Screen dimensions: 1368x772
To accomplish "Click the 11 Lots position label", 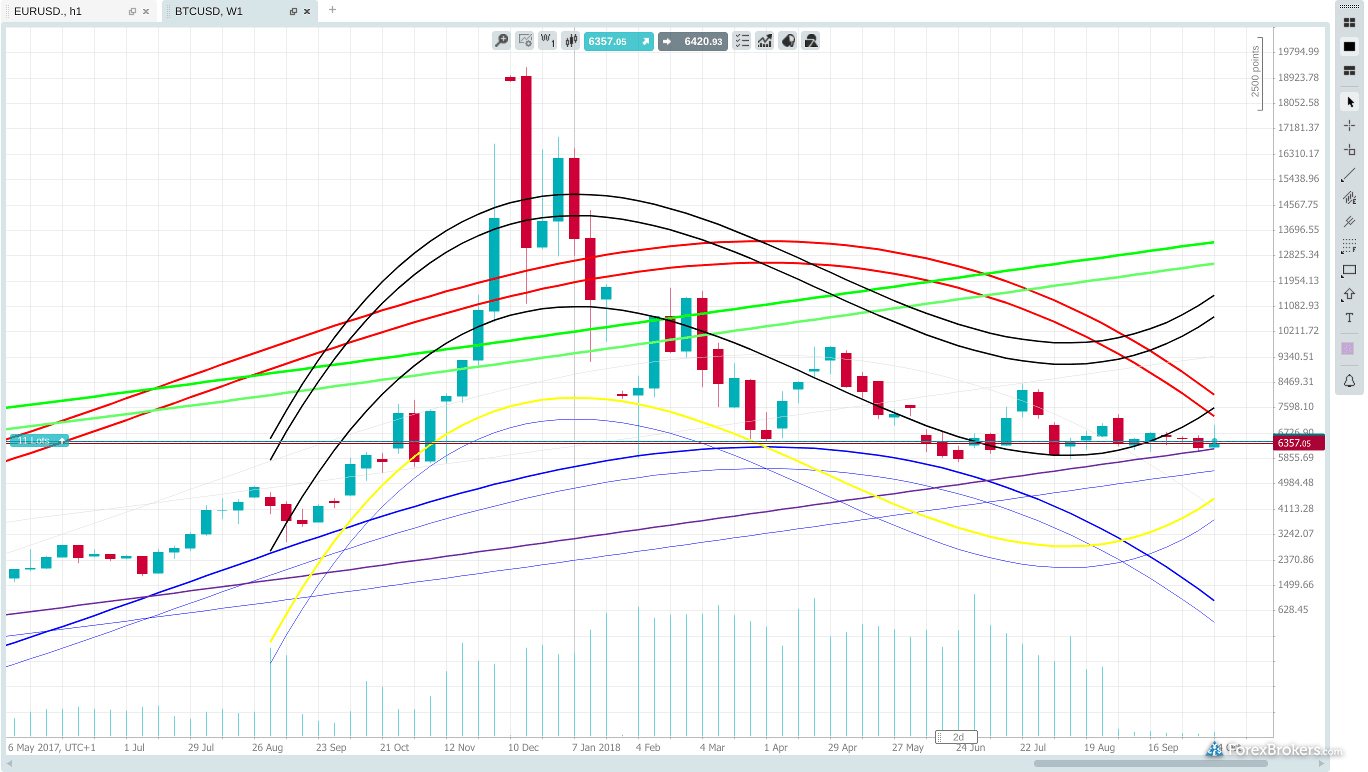I will point(39,440).
